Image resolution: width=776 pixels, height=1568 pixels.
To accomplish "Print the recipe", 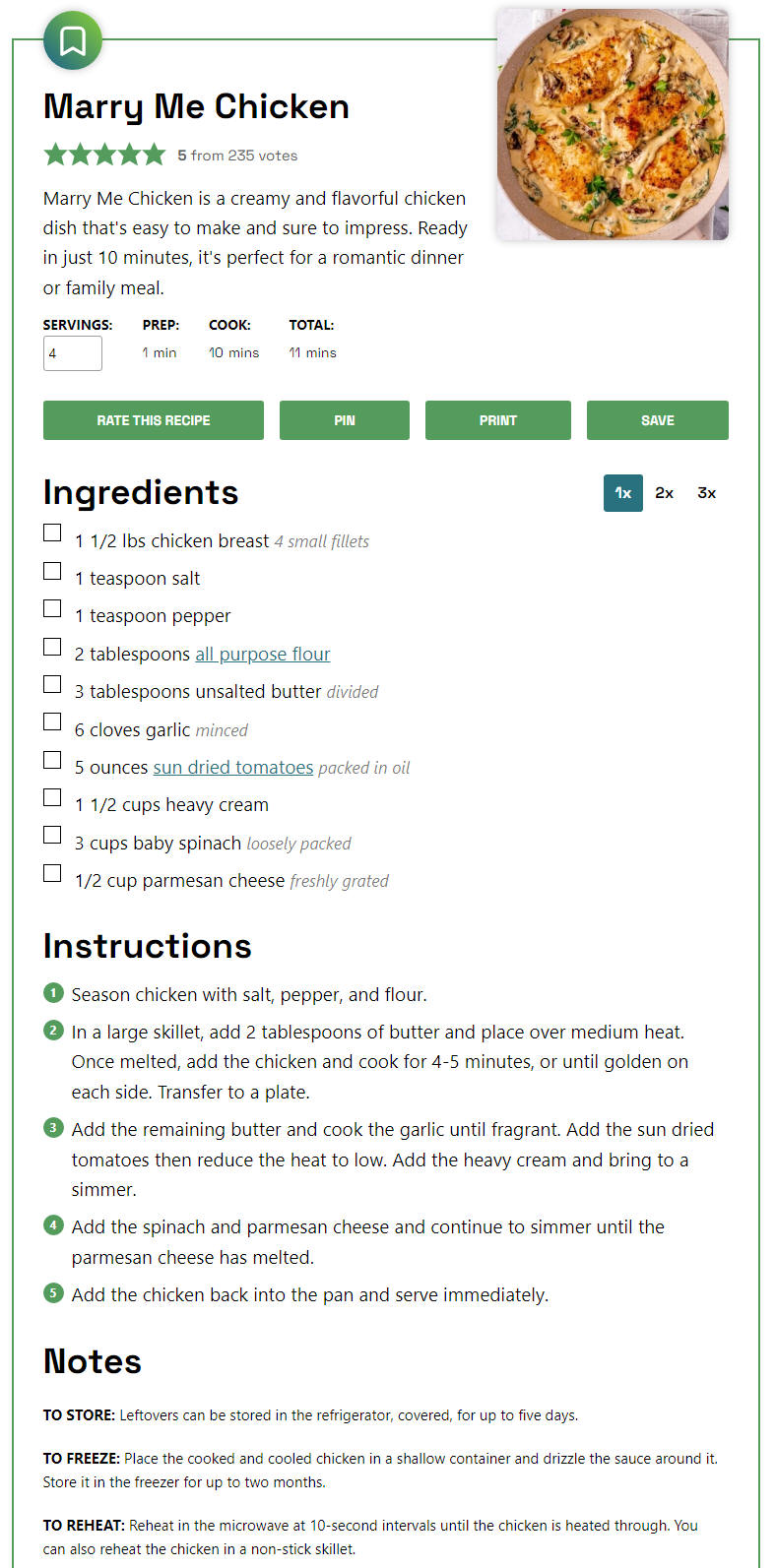I will click(x=498, y=420).
